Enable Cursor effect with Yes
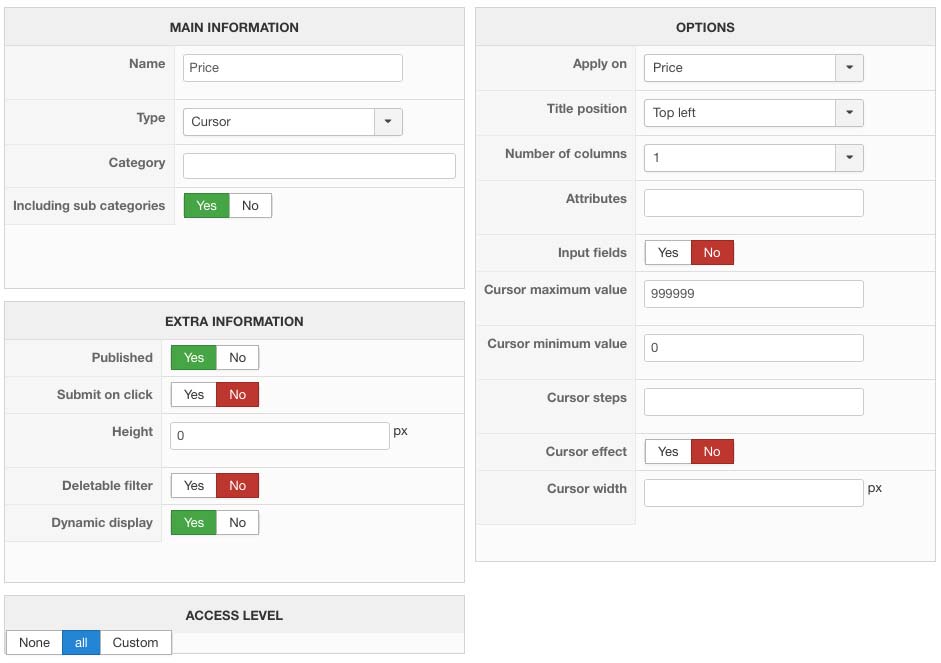 point(668,452)
